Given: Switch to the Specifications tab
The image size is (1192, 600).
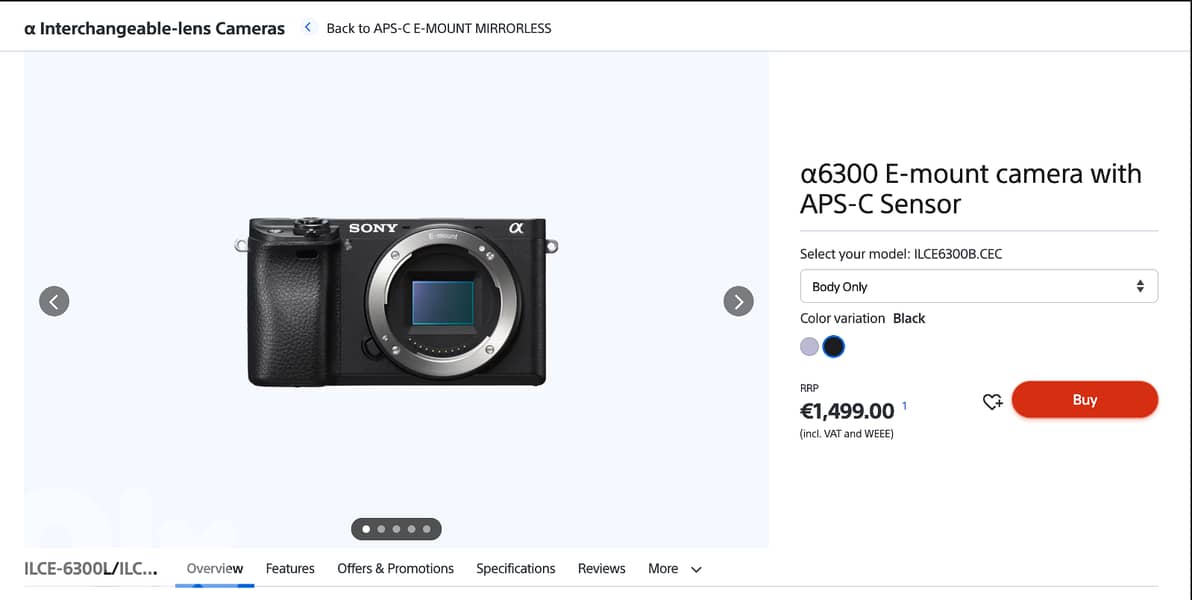Looking at the screenshot, I should 515,568.
